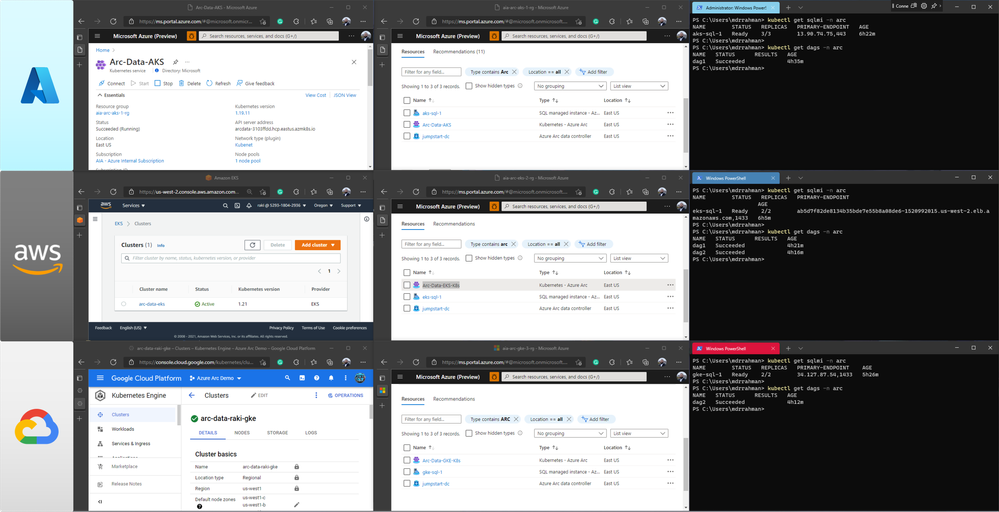Select Arc-Data-GKE-K8s row checkbox
Viewport: 999px width, 512px height.
(407, 460)
